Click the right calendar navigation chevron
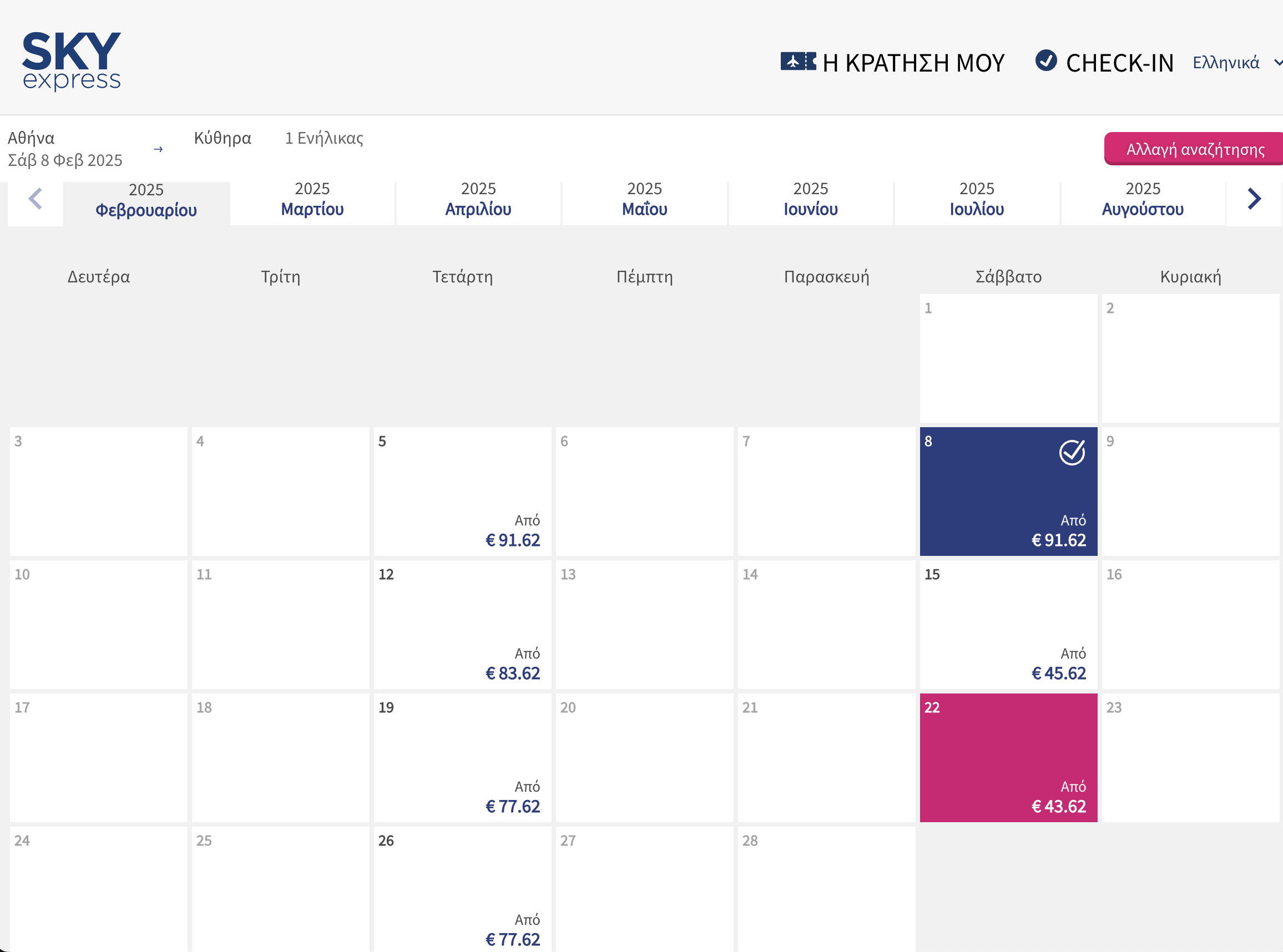 click(x=1253, y=198)
